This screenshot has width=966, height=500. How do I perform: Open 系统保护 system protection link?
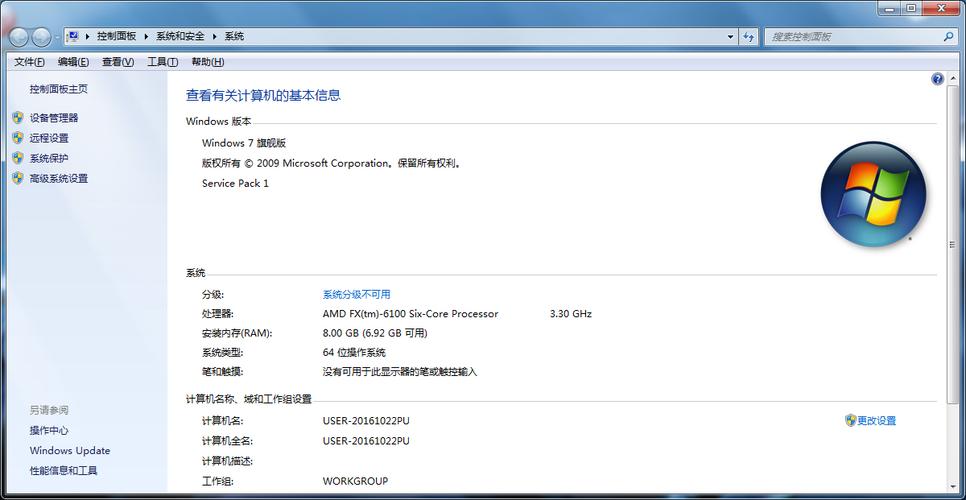[49, 158]
